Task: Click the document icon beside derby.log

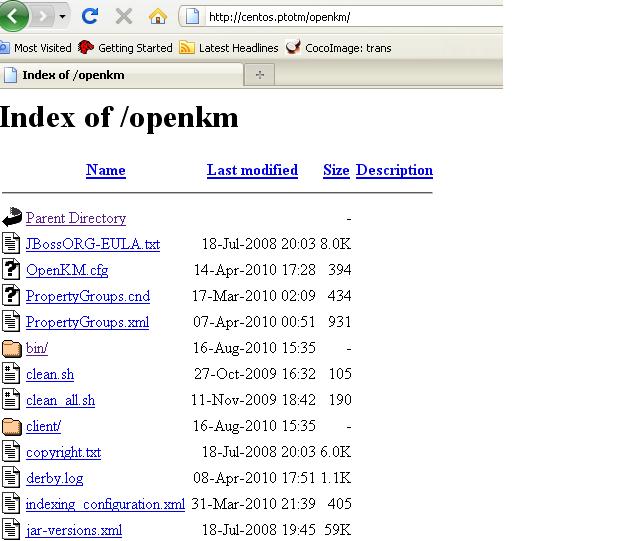Action: click(x=11, y=477)
